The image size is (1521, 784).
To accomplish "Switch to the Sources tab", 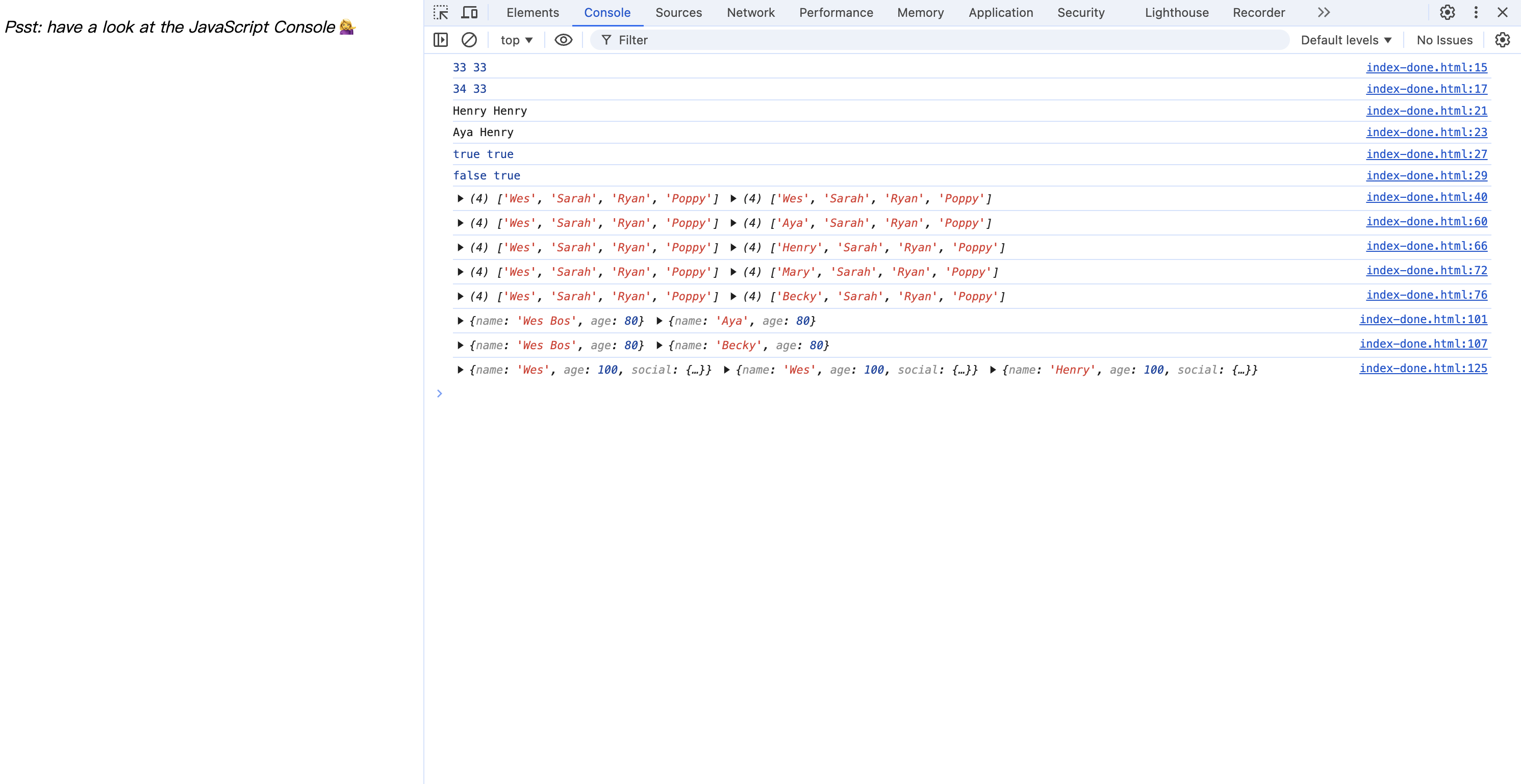I will click(x=678, y=12).
